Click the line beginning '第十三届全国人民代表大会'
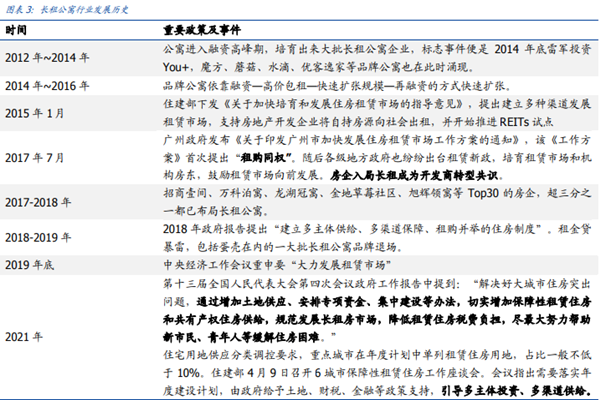600x400 pixels. (x=377, y=284)
